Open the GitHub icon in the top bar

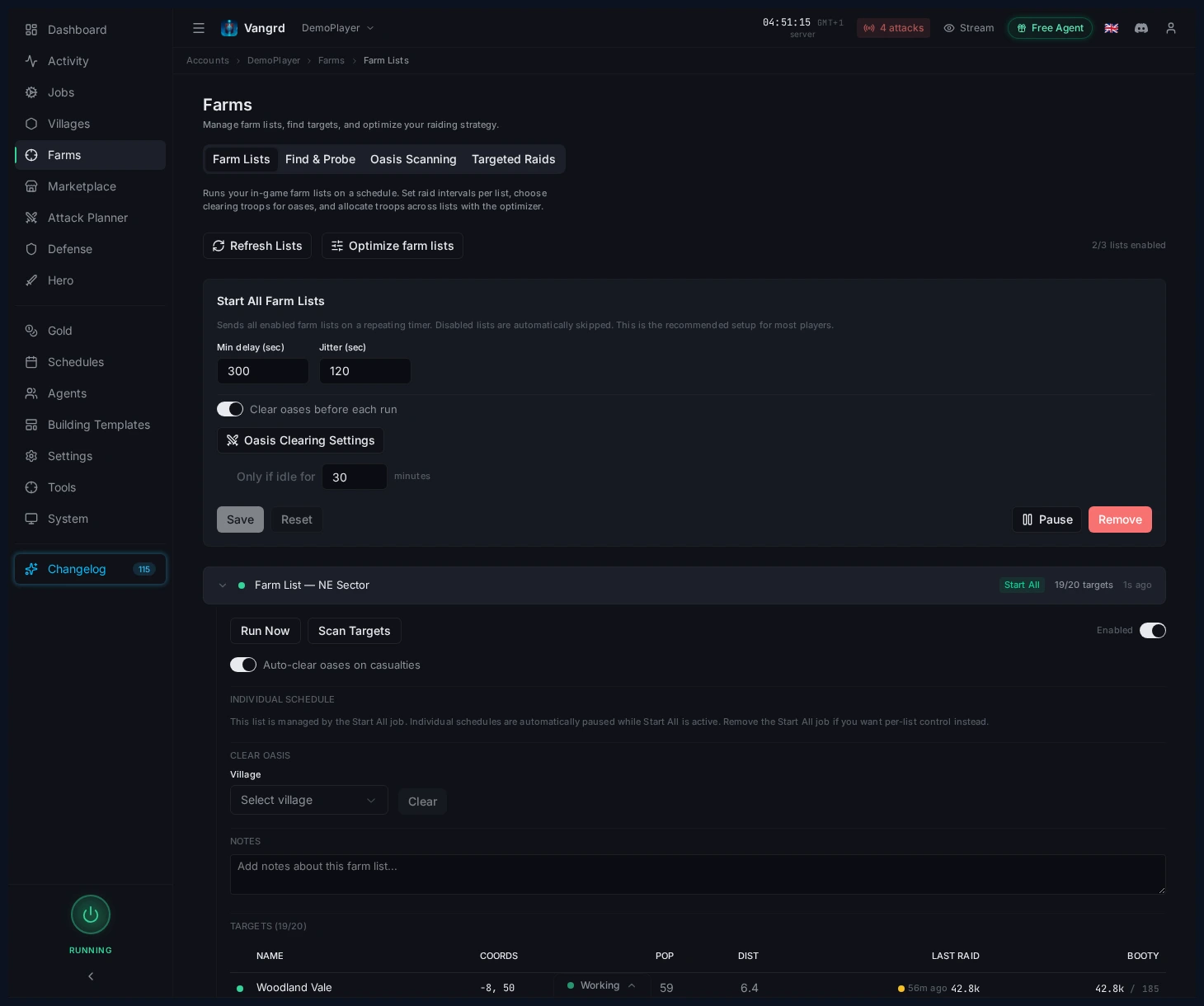coord(1141,28)
